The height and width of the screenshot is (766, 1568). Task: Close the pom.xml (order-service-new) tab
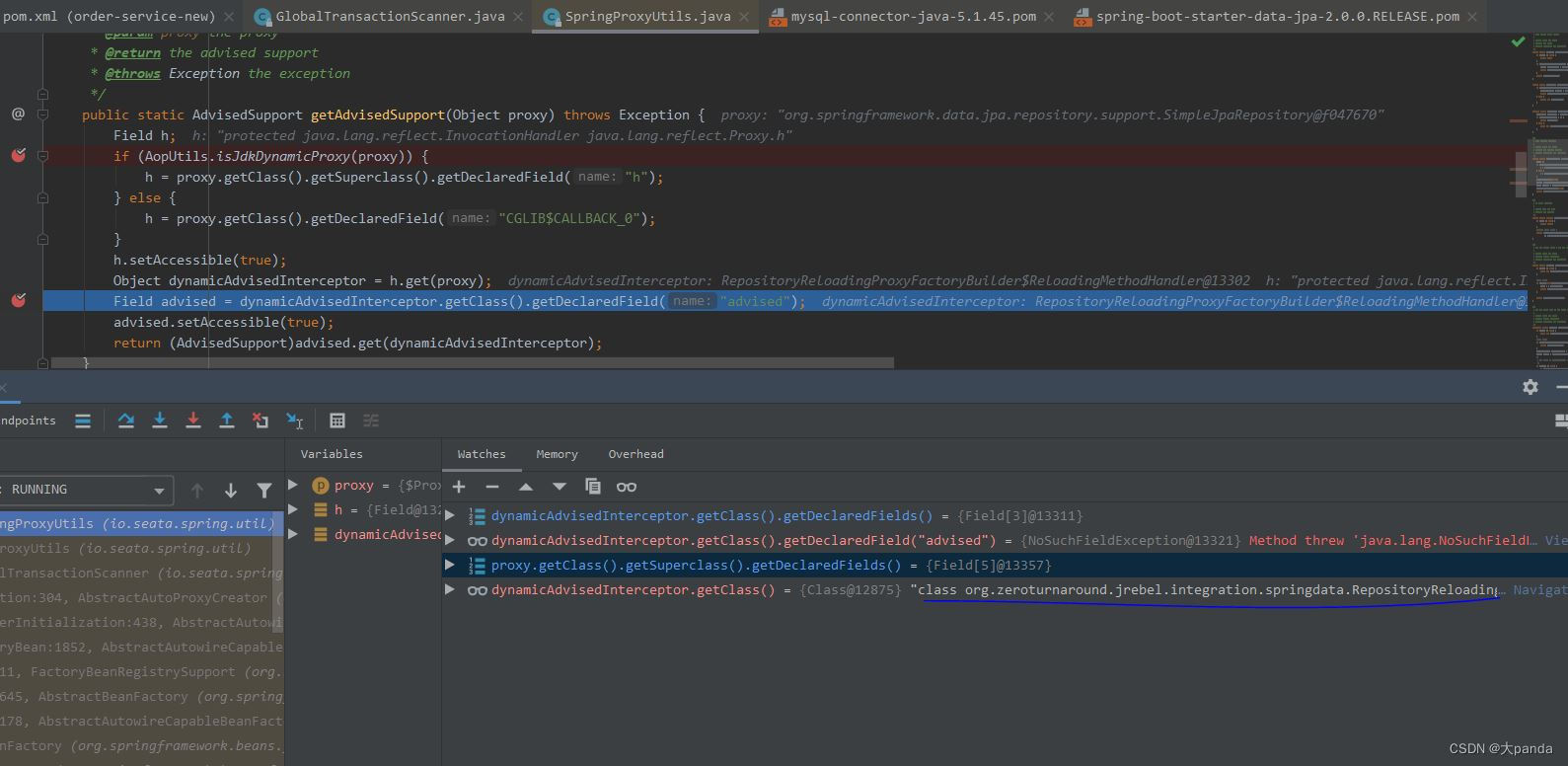click(229, 17)
